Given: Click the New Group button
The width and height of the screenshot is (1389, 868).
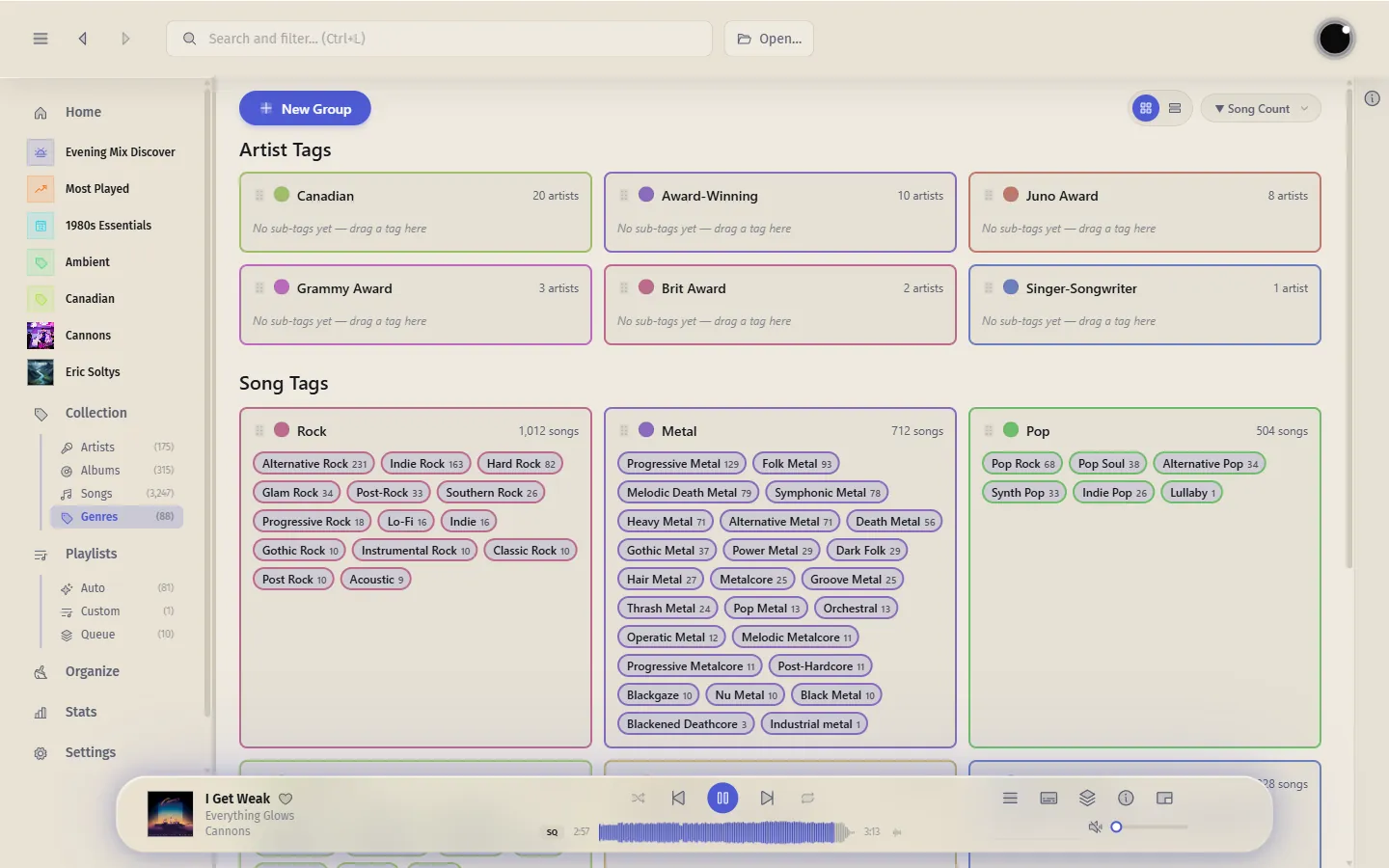Looking at the screenshot, I should pos(305,108).
